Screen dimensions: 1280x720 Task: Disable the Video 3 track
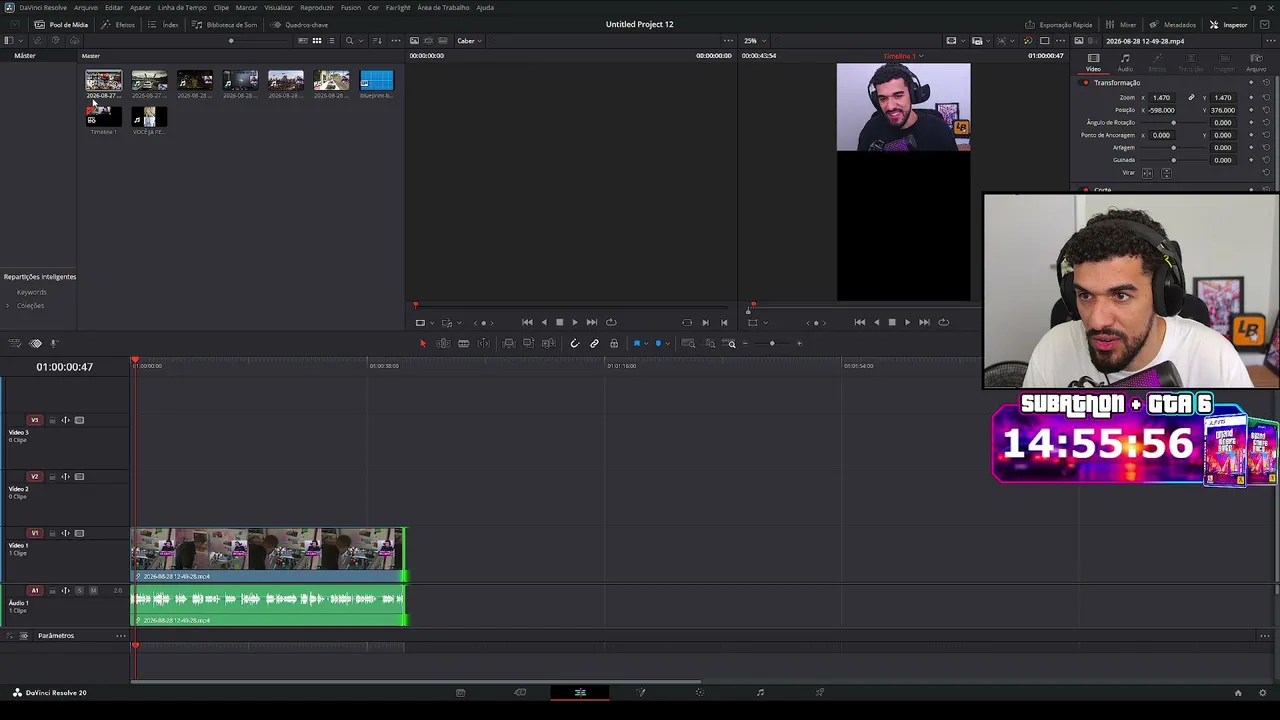79,421
